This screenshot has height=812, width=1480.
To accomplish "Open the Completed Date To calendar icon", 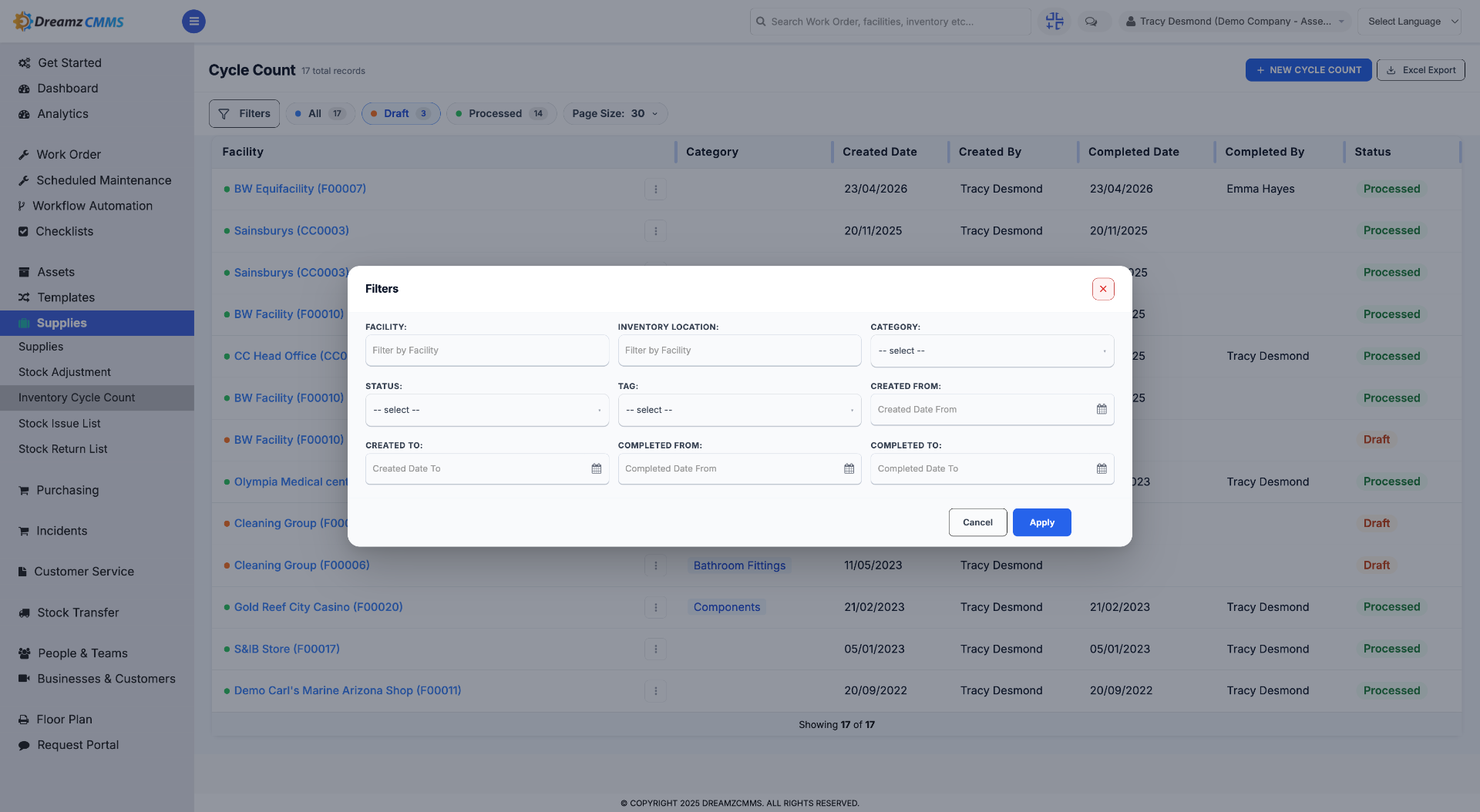I will click(1102, 468).
